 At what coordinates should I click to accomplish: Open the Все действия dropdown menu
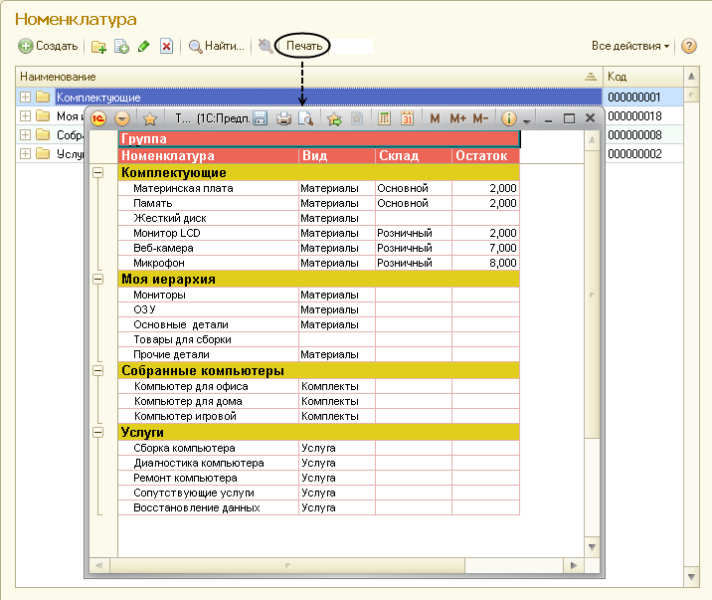pyautogui.click(x=630, y=46)
